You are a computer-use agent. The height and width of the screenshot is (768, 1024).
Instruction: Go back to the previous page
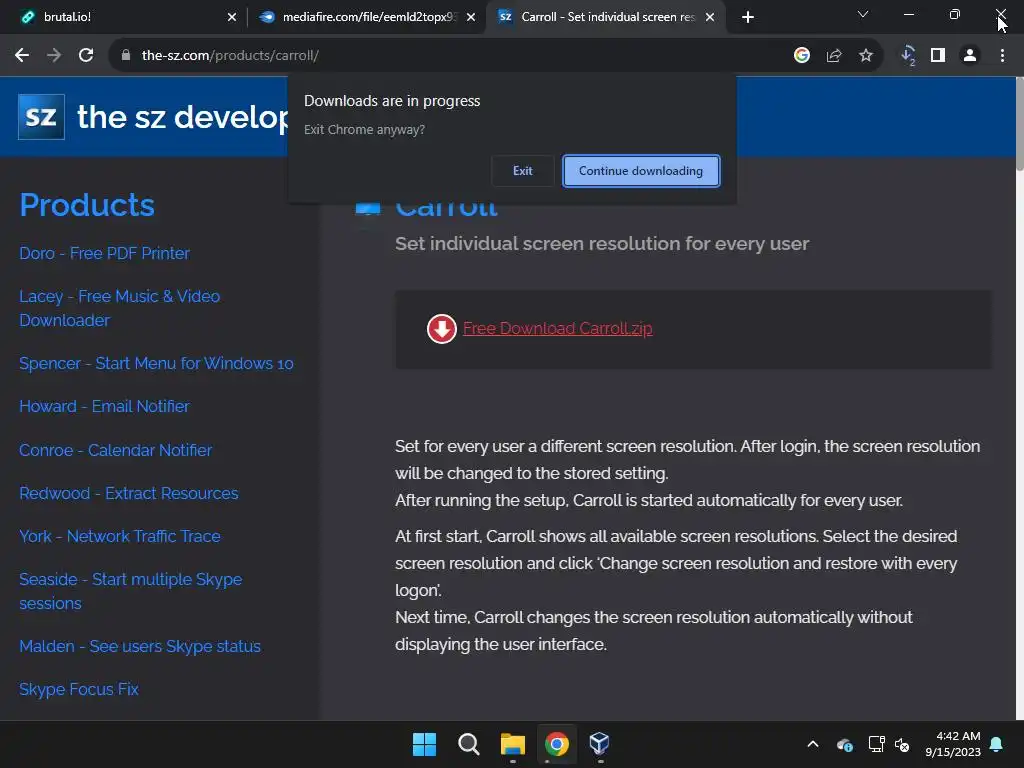[x=22, y=56]
